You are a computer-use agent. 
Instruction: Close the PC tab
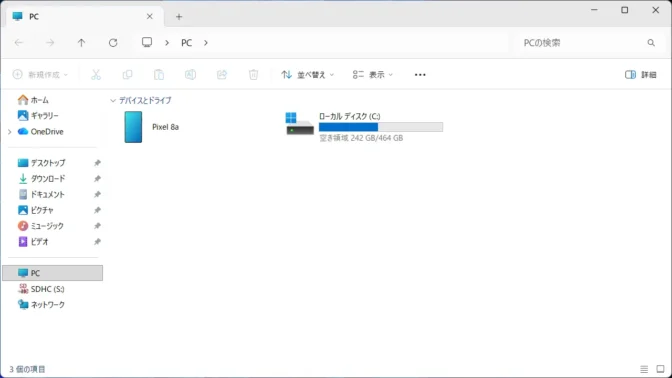tap(150, 16)
